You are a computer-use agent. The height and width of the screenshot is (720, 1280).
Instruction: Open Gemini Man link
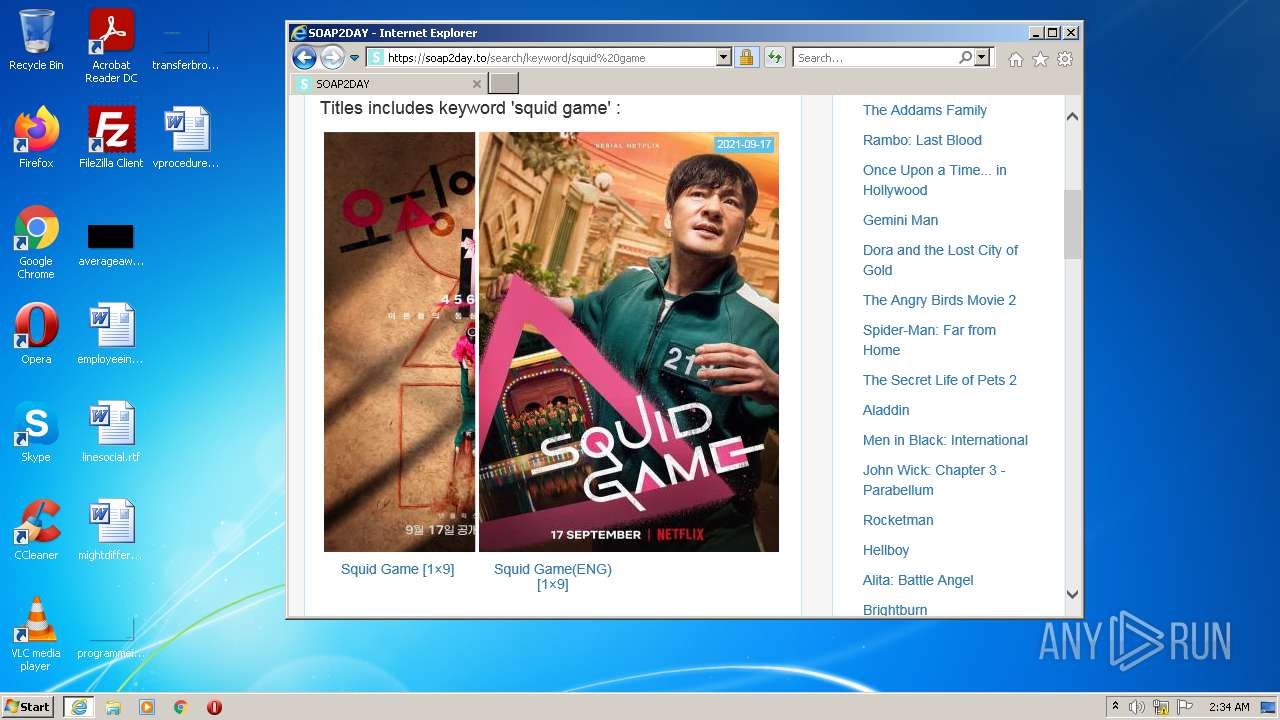pos(900,220)
